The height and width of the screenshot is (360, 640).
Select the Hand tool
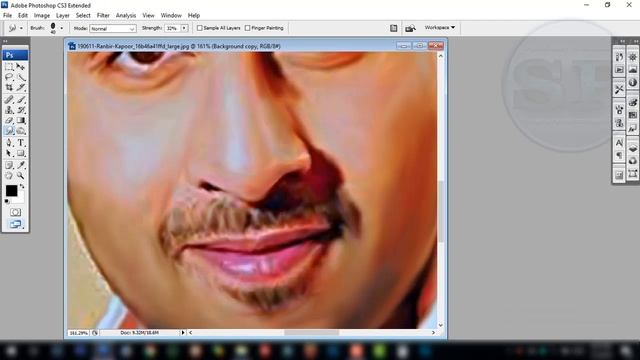point(9,176)
